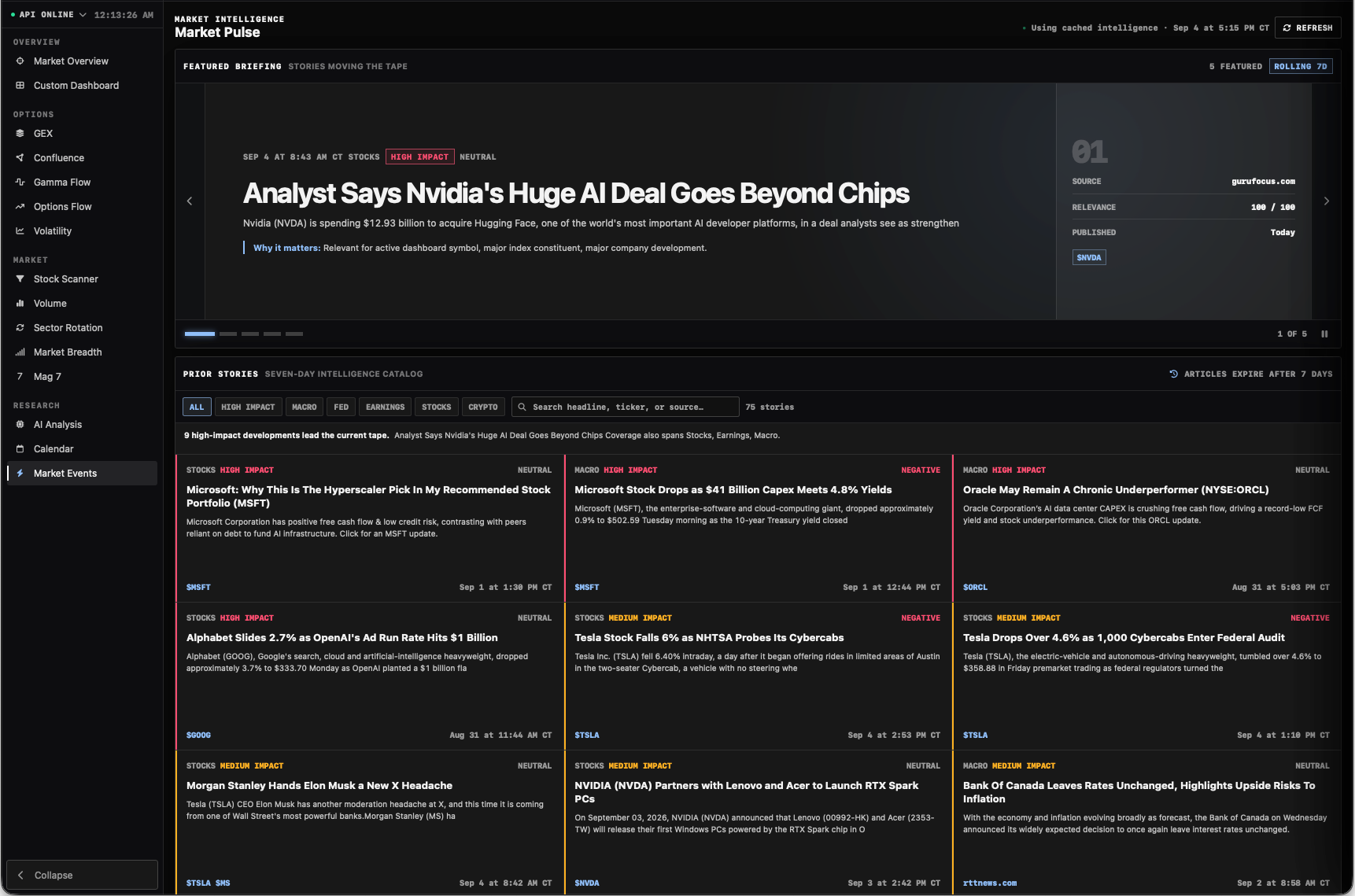
Task: Click the Options Flow trend icon
Action: [20, 207]
